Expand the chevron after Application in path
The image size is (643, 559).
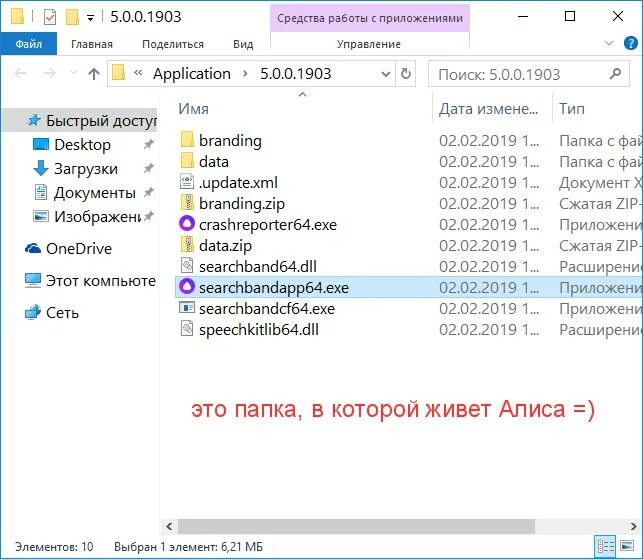click(x=245, y=74)
